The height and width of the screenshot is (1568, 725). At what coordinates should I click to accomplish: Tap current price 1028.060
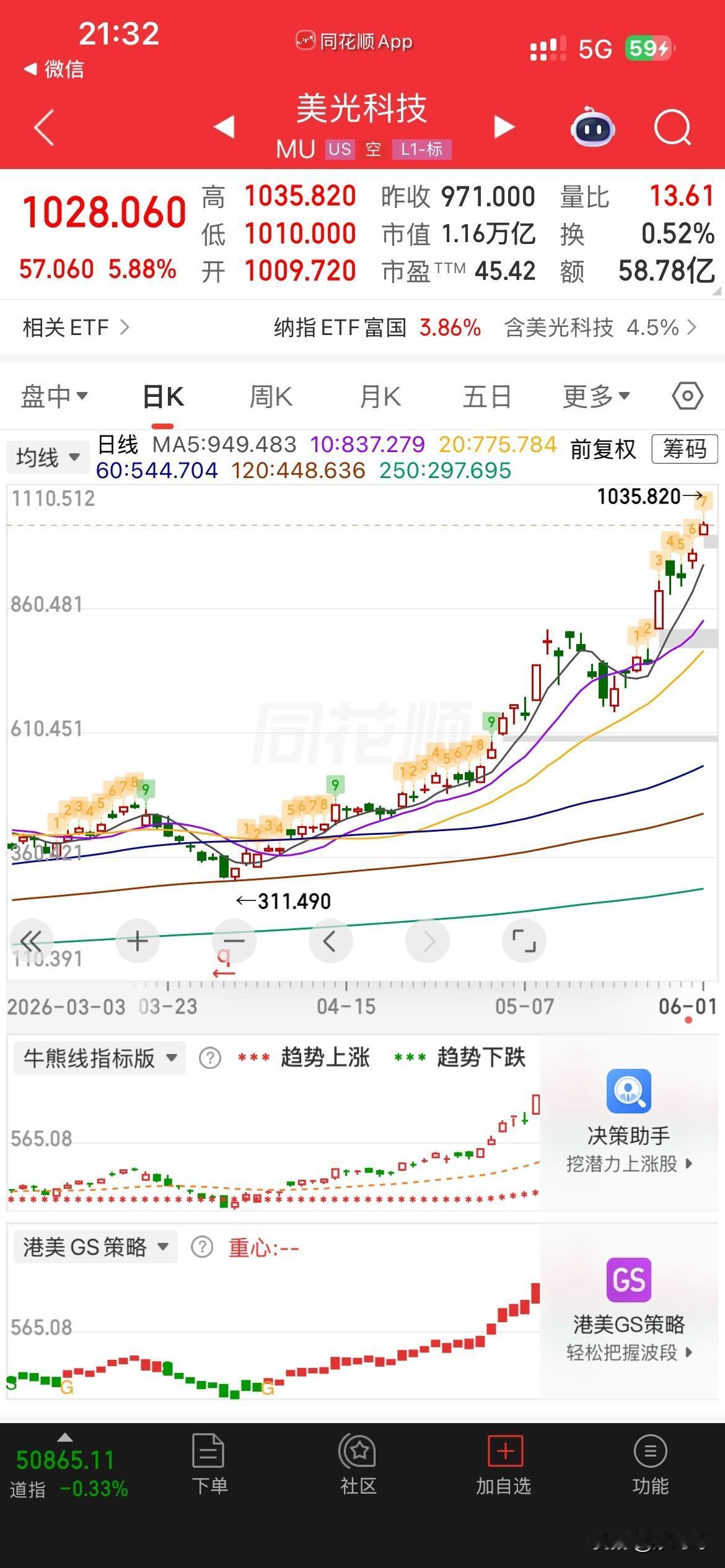coord(104,212)
